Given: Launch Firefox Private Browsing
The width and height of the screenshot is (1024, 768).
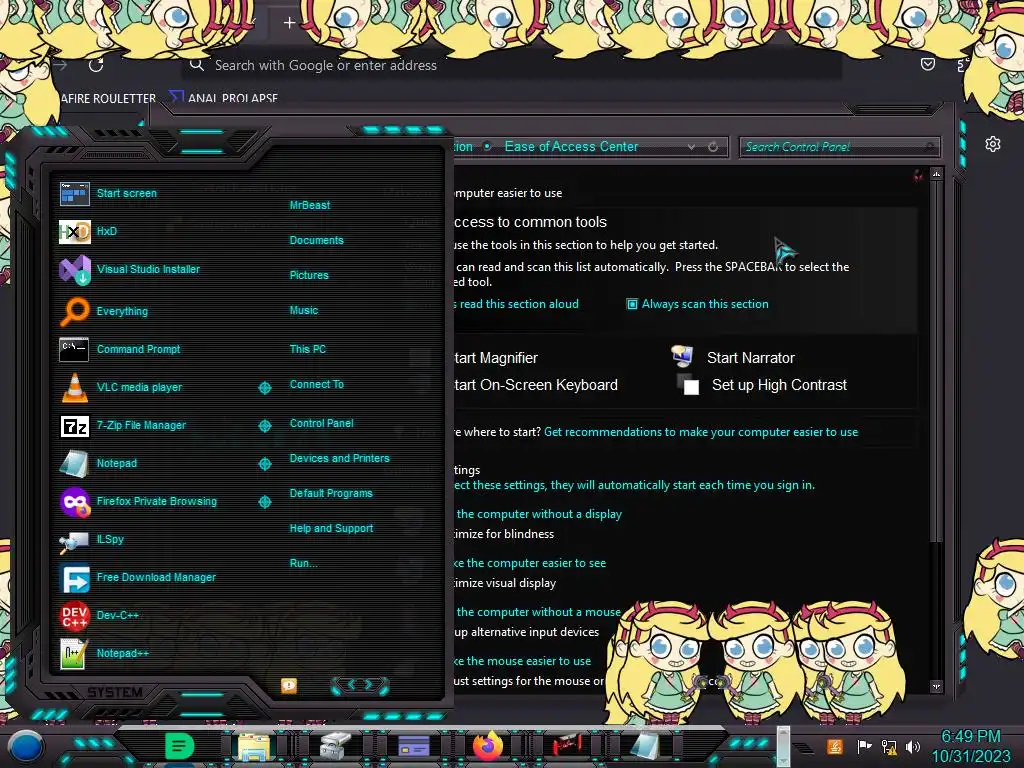Looking at the screenshot, I should coord(138,502).
